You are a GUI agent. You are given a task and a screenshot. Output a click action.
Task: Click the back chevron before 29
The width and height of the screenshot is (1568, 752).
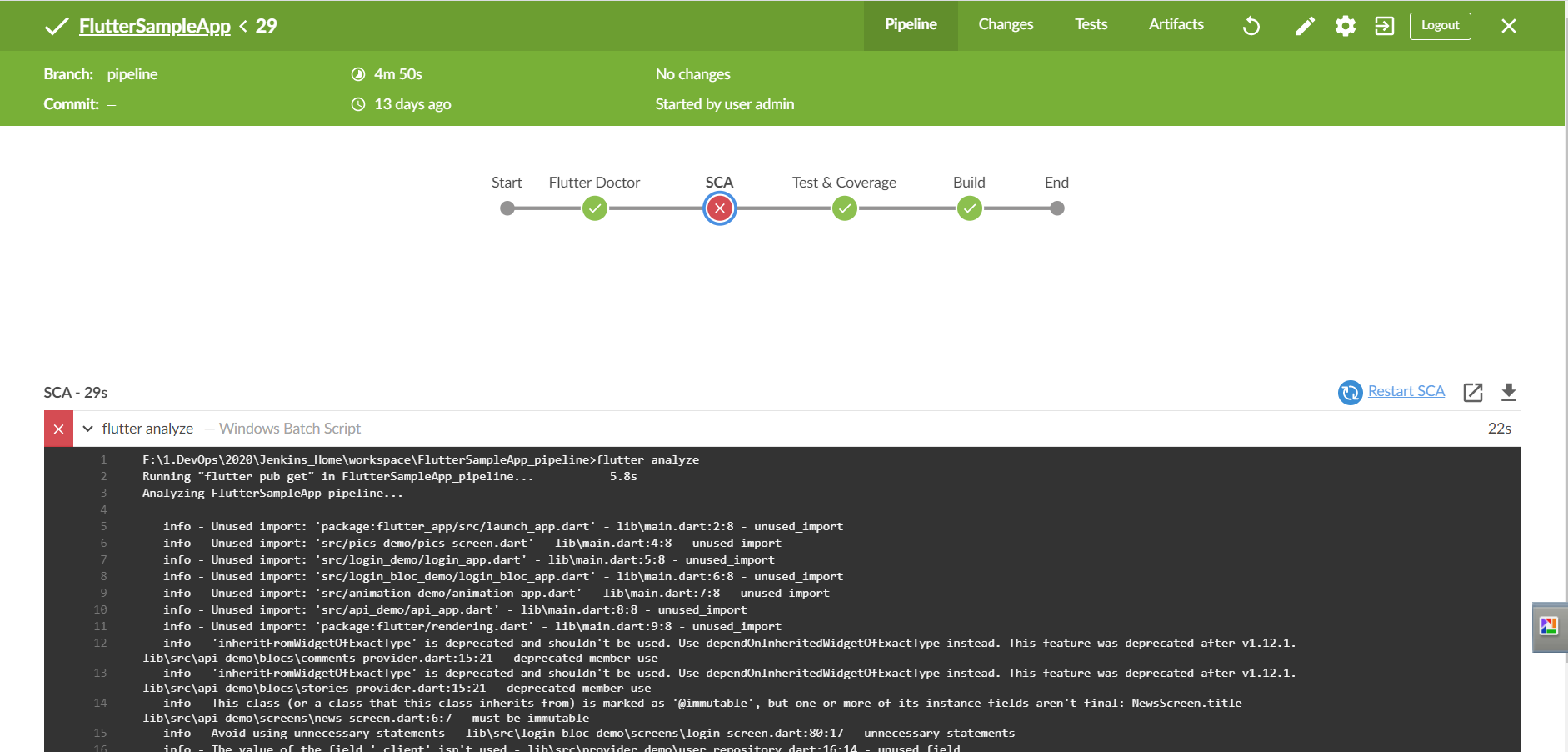[x=243, y=26]
